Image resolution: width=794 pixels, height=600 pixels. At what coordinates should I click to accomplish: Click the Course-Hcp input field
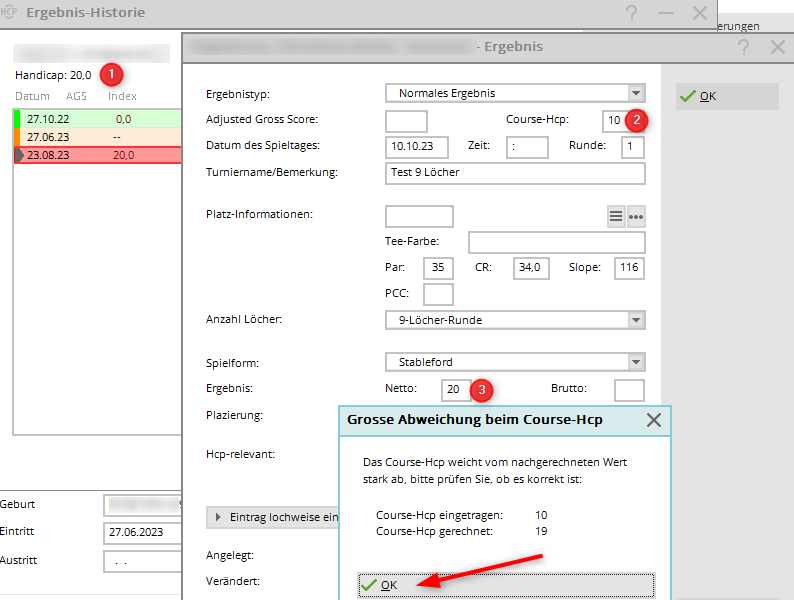(612, 121)
